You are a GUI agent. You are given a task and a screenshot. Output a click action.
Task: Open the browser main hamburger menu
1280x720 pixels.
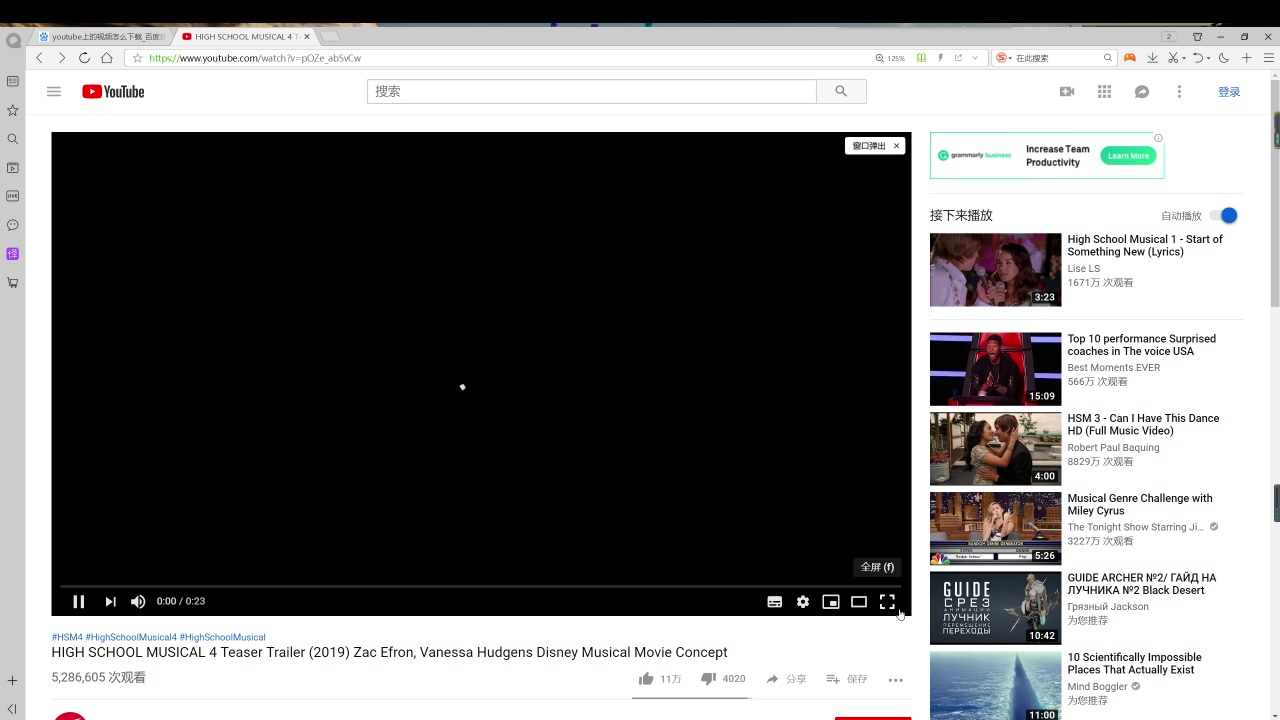(x=1268, y=58)
